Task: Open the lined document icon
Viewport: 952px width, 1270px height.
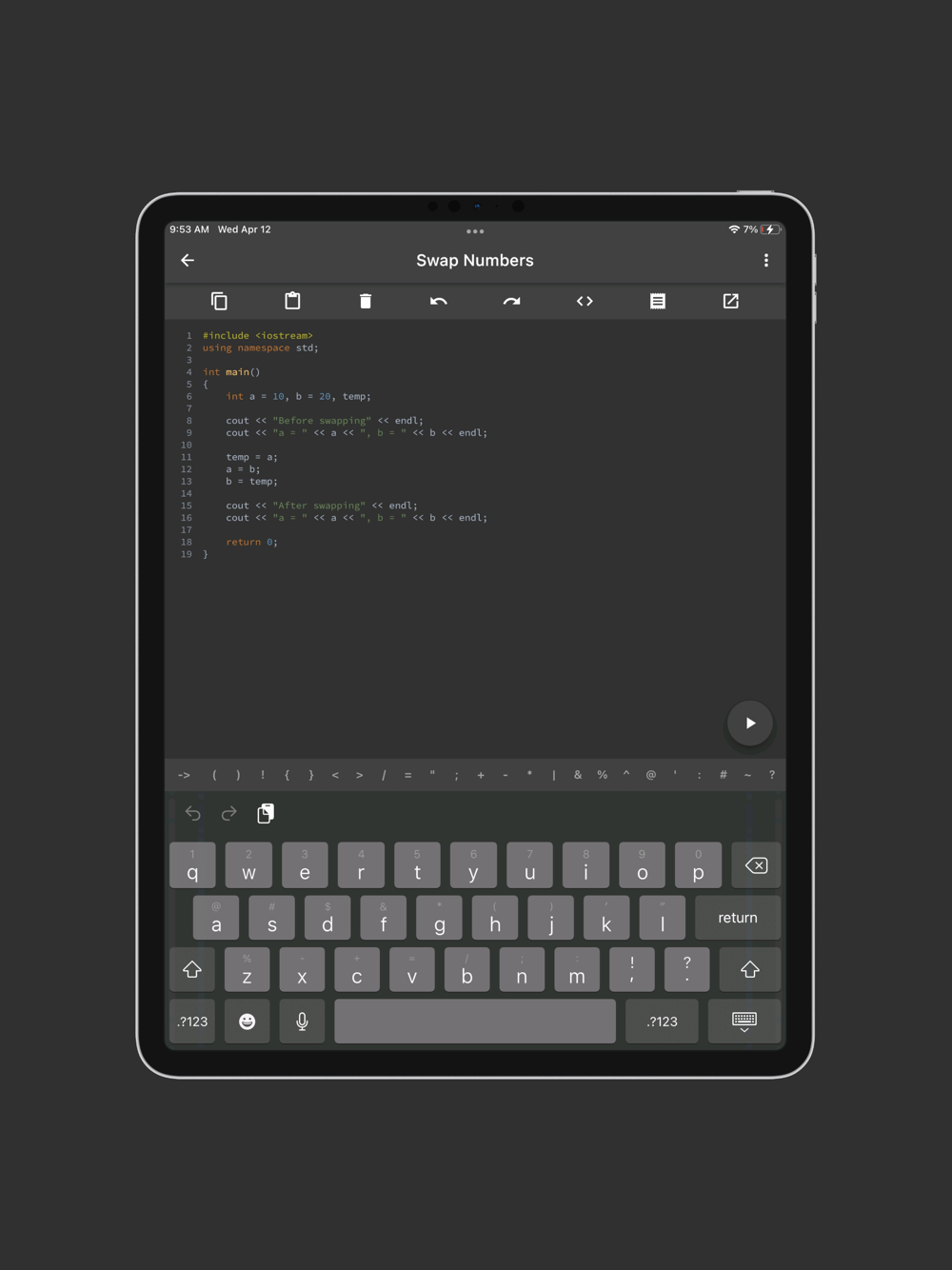Action: (658, 301)
